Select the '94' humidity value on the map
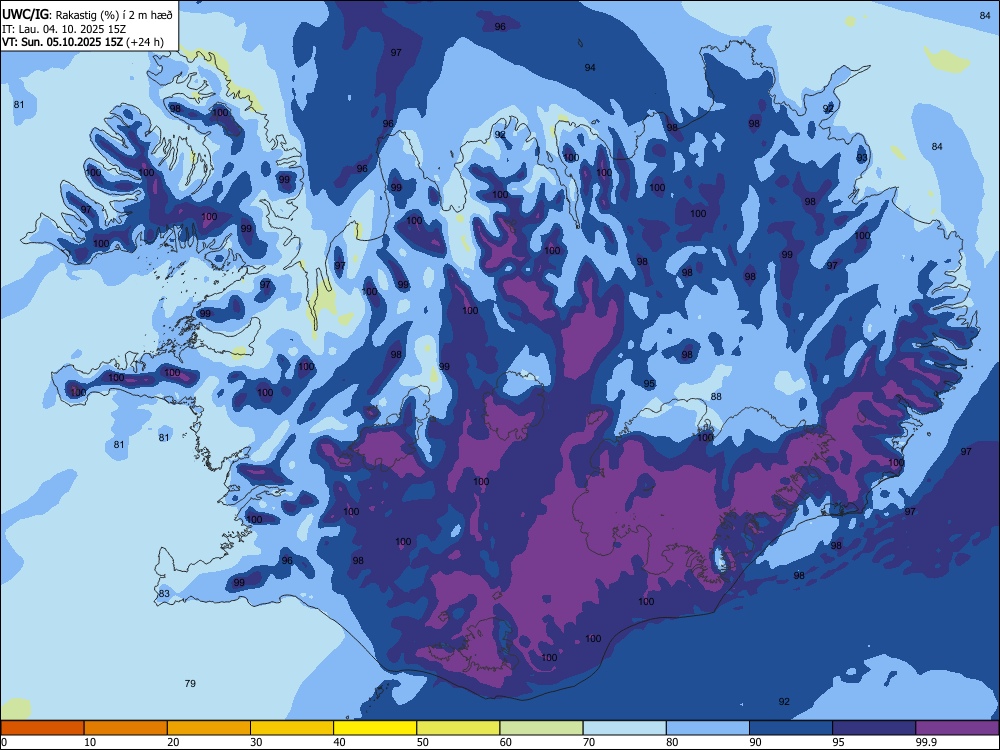 [x=590, y=68]
